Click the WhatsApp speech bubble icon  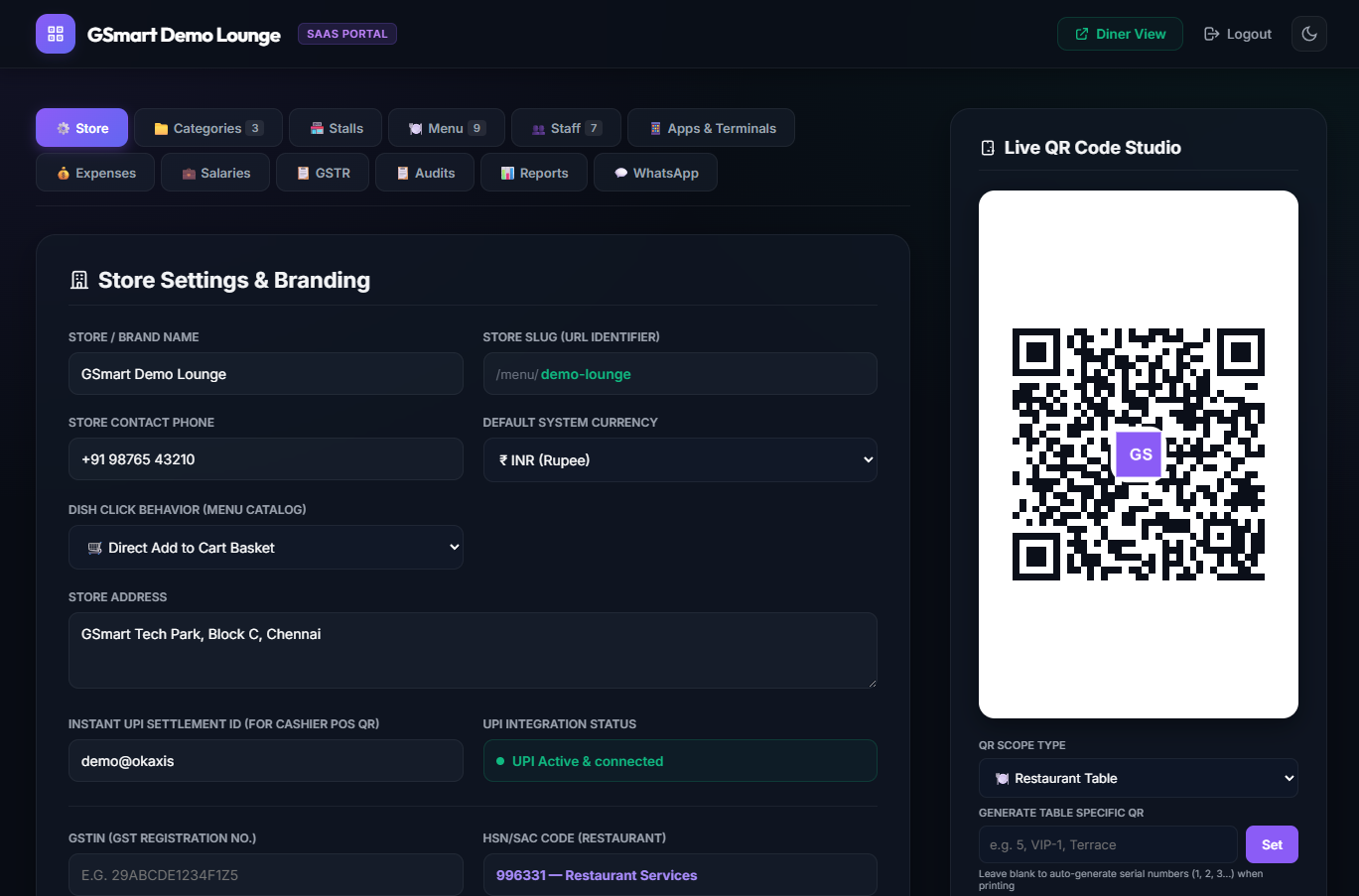[621, 174]
